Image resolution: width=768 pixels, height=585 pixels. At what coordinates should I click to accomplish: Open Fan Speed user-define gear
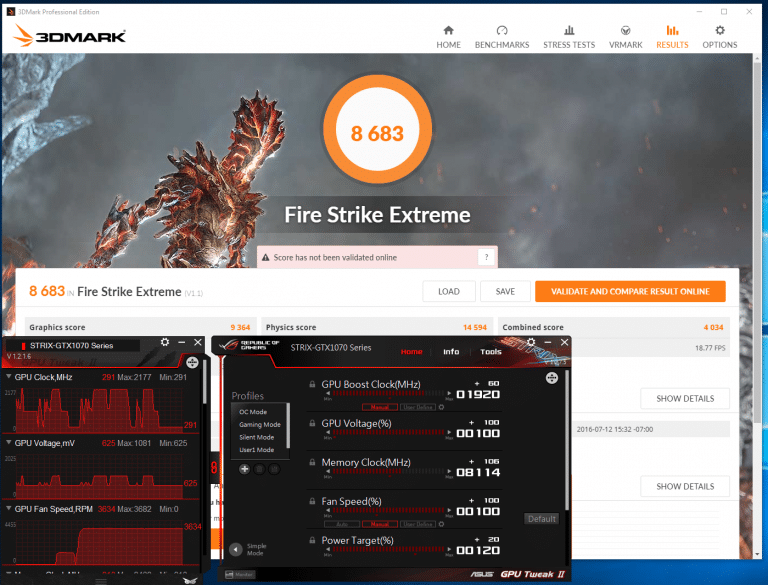(441, 524)
